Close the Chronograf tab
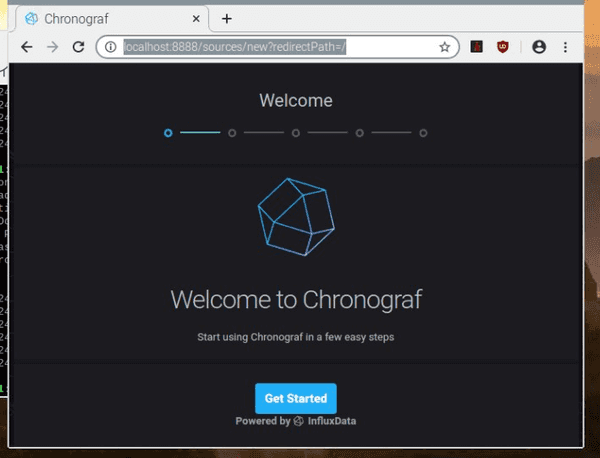This screenshot has height=458, width=600. (x=196, y=18)
